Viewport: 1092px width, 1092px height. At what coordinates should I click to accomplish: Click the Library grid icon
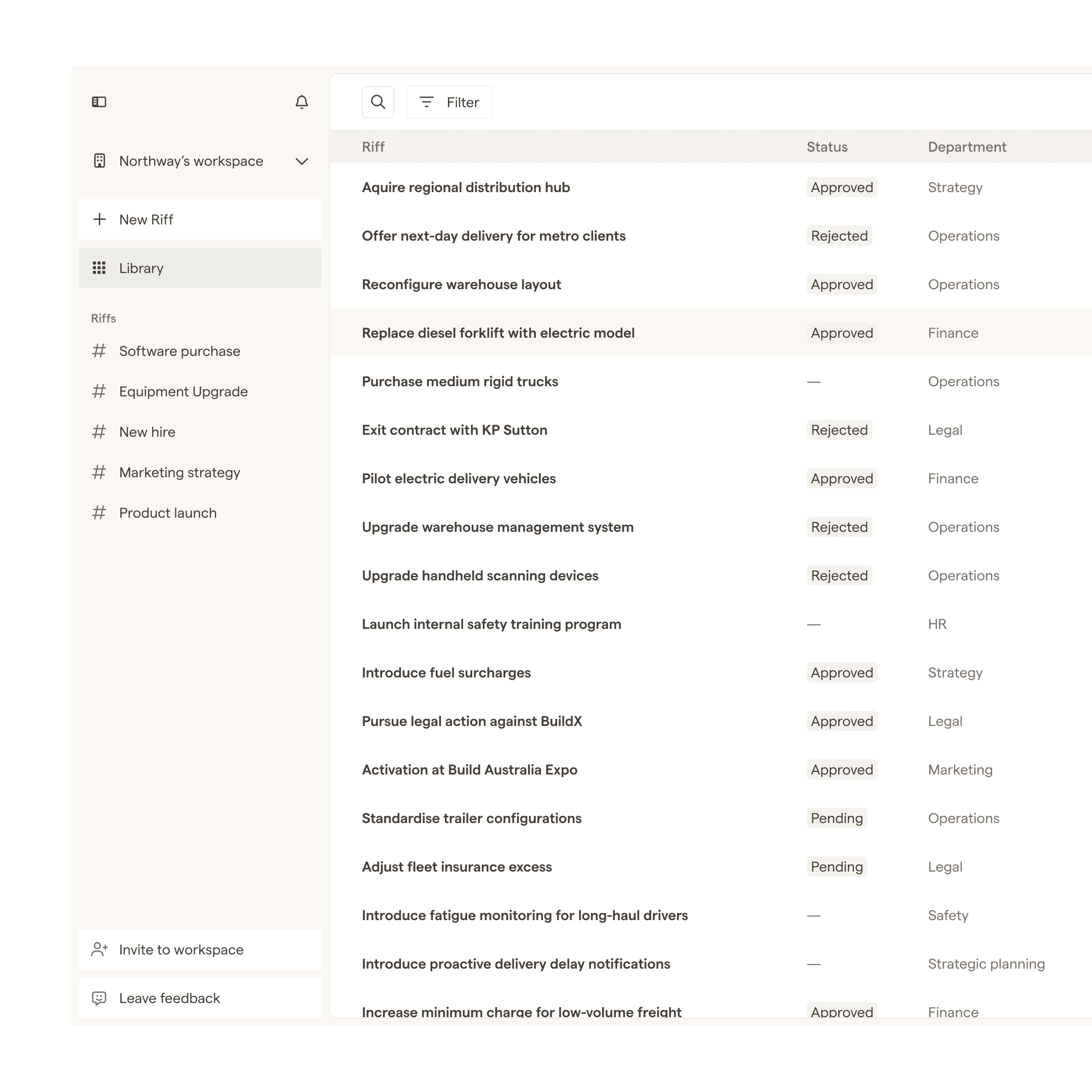pos(99,268)
